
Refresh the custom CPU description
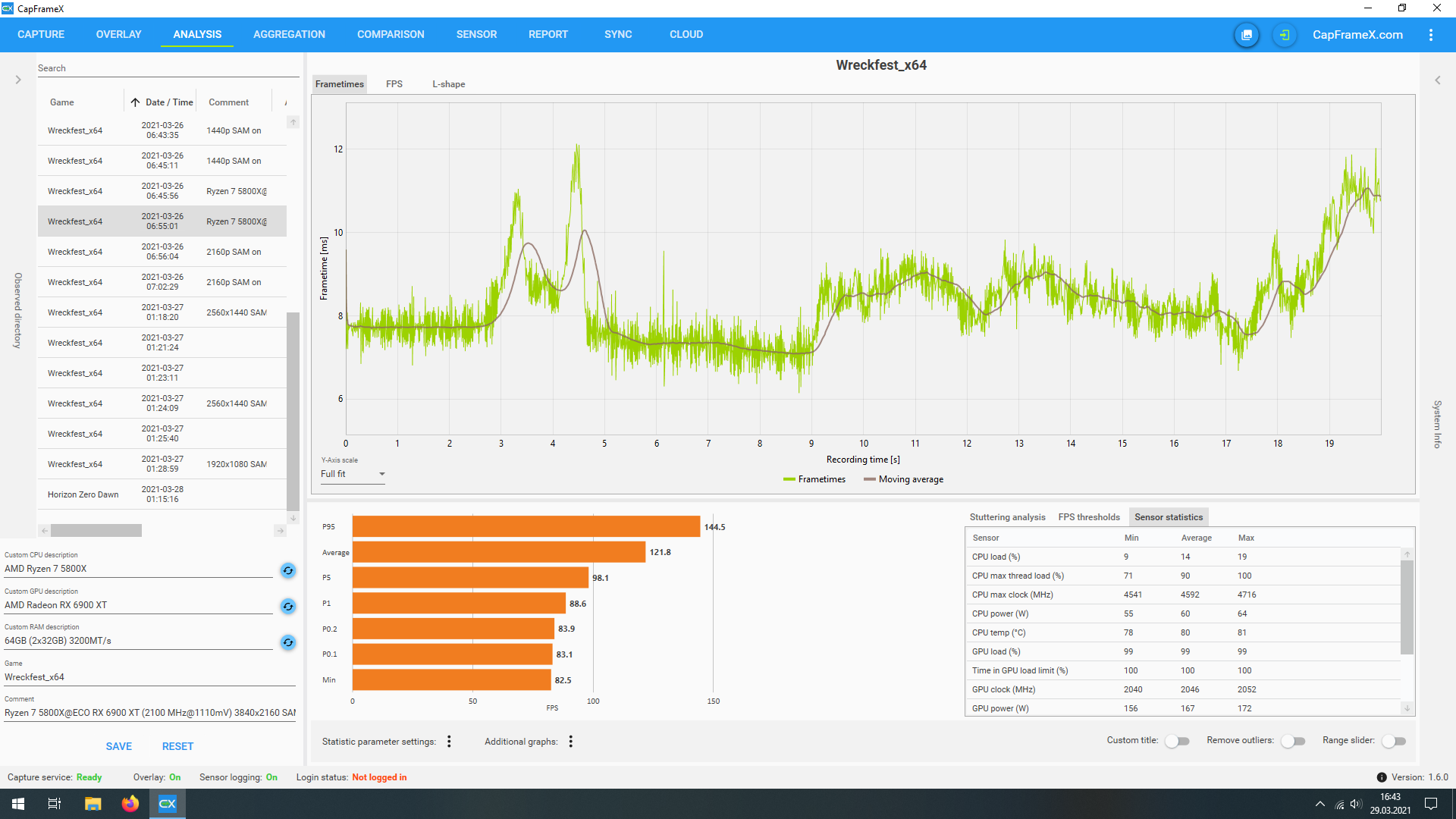coord(288,570)
